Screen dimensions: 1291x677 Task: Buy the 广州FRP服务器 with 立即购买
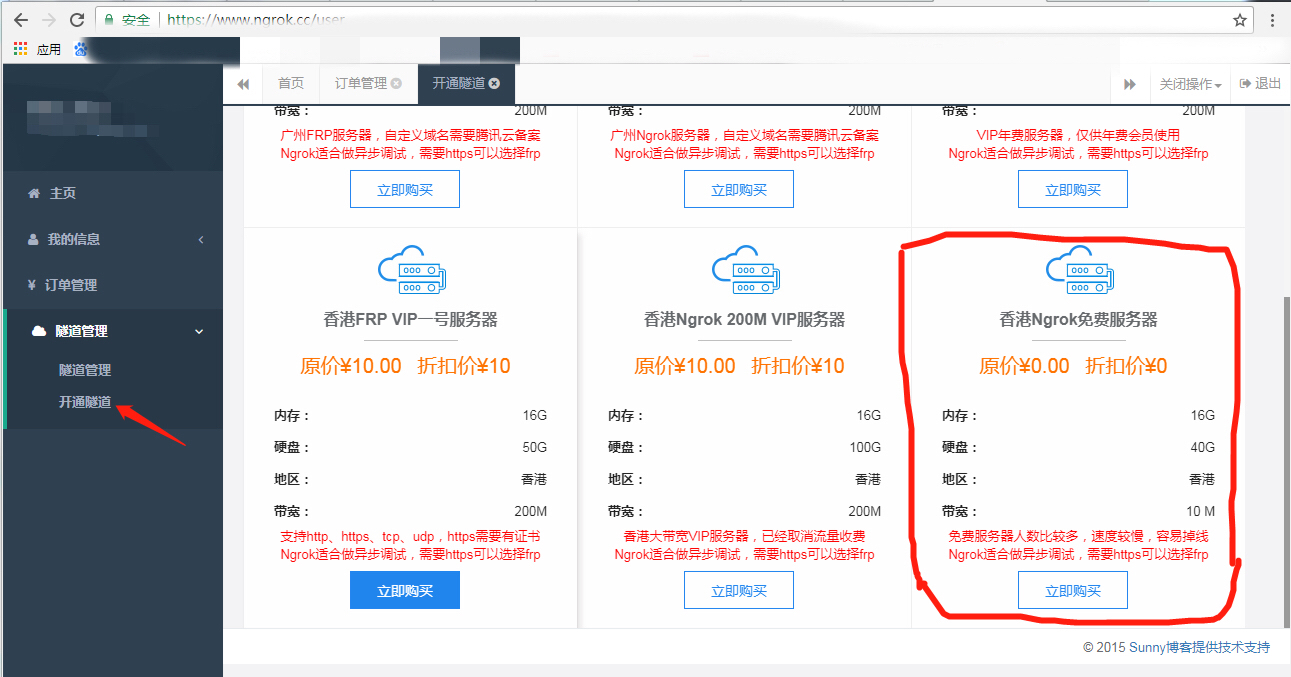tap(405, 189)
